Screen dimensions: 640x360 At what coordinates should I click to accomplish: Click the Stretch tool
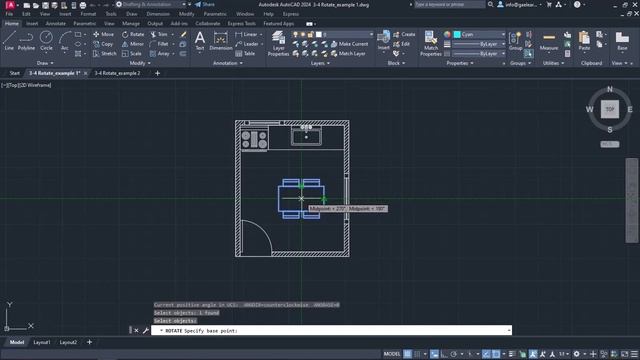point(104,53)
